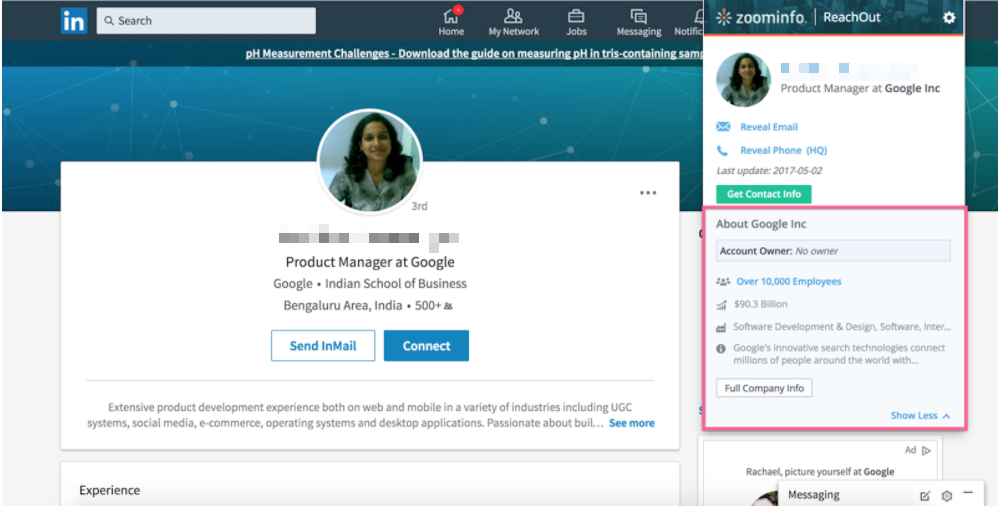
Task: Click the Connect button
Action: [x=426, y=346]
